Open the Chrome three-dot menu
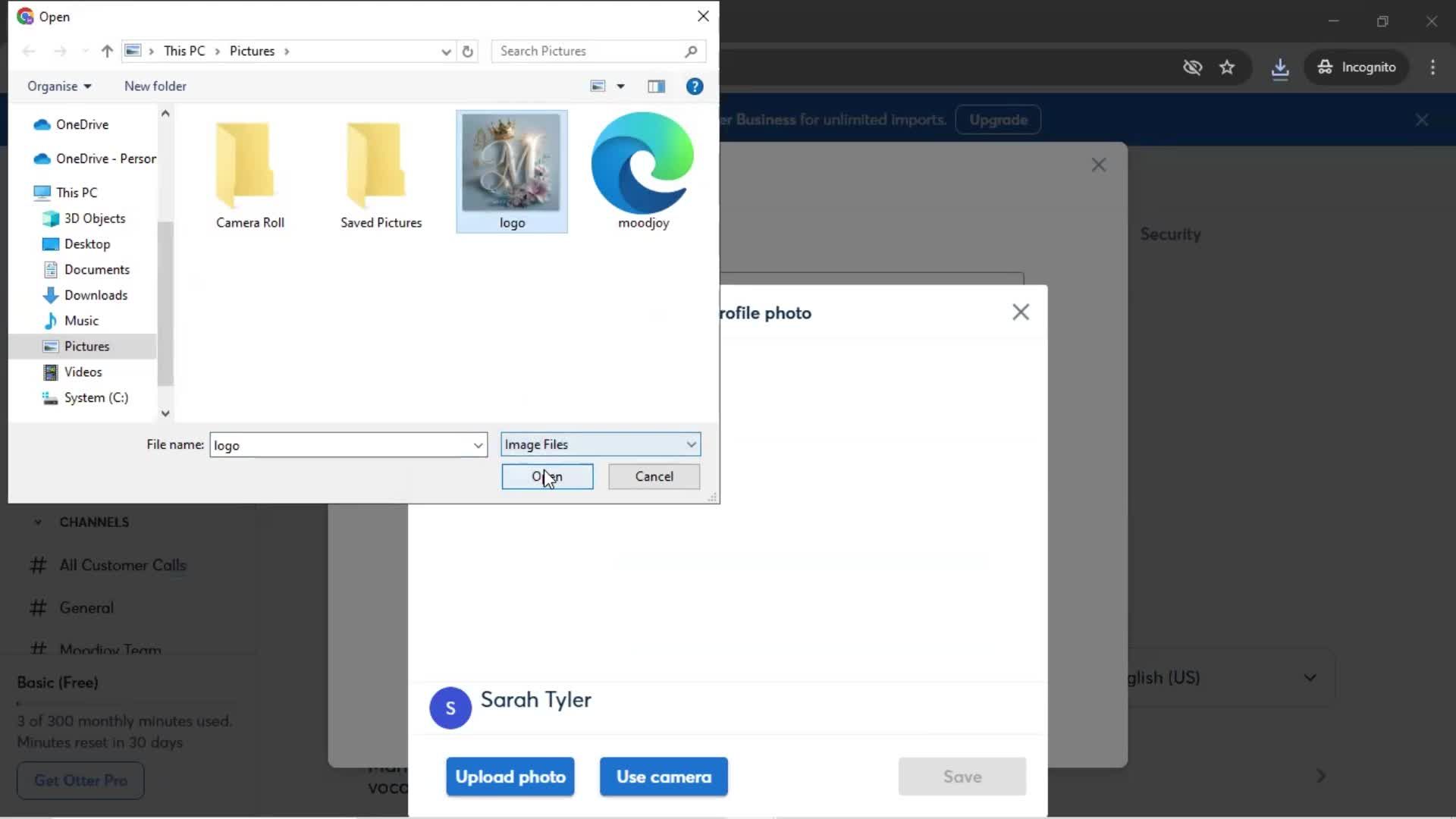 click(x=1432, y=67)
